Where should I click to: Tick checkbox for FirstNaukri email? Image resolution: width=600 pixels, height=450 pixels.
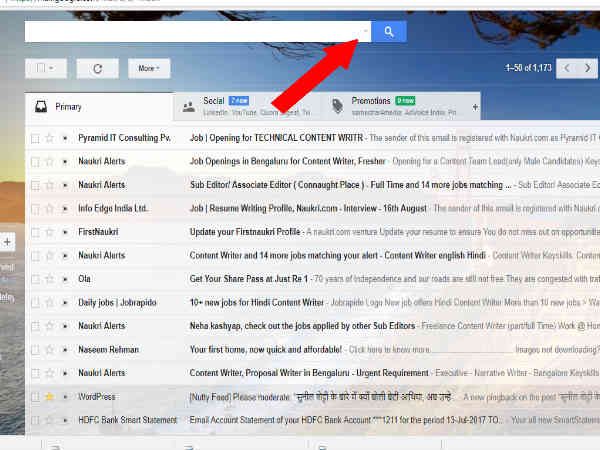[x=35, y=232]
